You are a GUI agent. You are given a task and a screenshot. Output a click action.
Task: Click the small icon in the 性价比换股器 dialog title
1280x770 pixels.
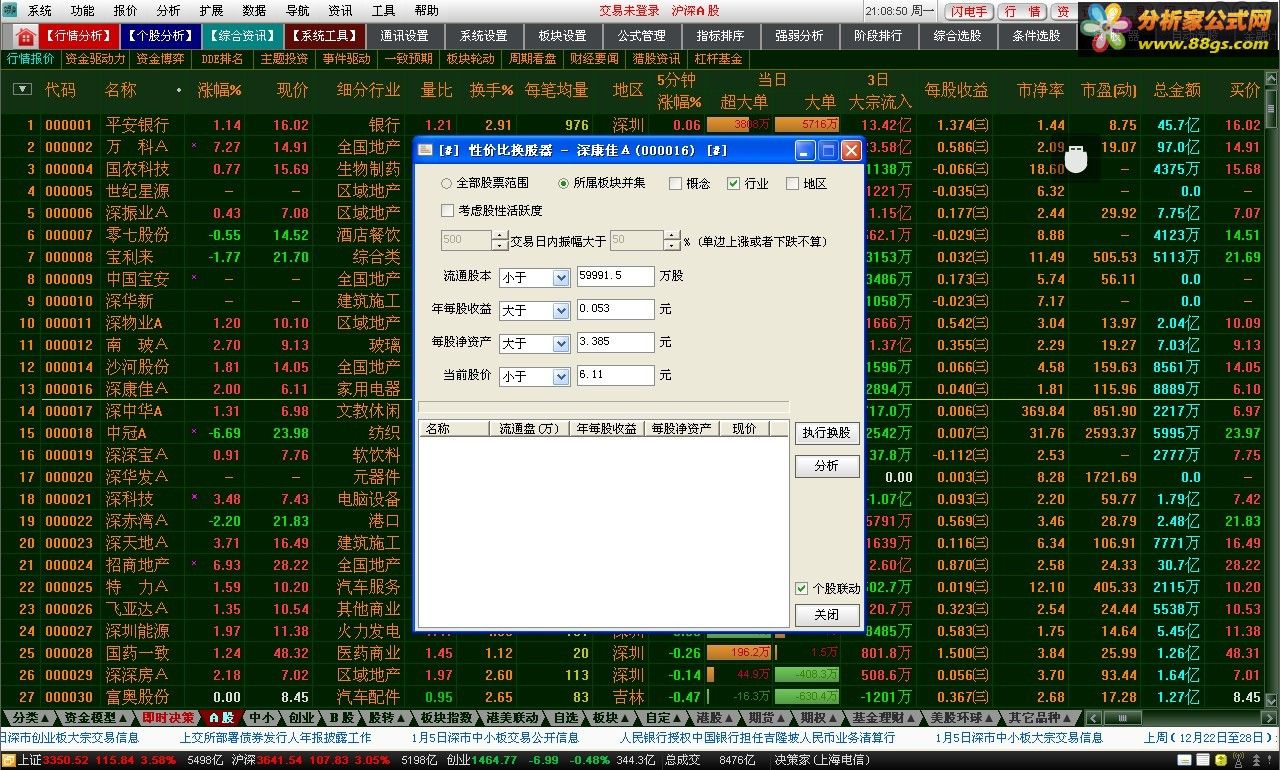pyautogui.click(x=426, y=151)
